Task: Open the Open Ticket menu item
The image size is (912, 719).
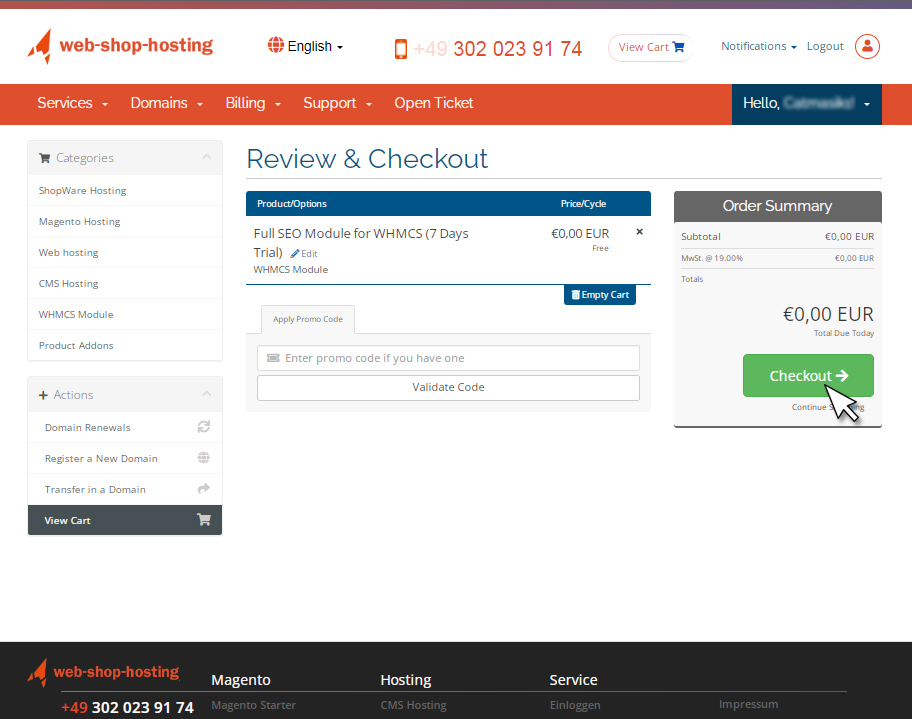Action: point(433,103)
